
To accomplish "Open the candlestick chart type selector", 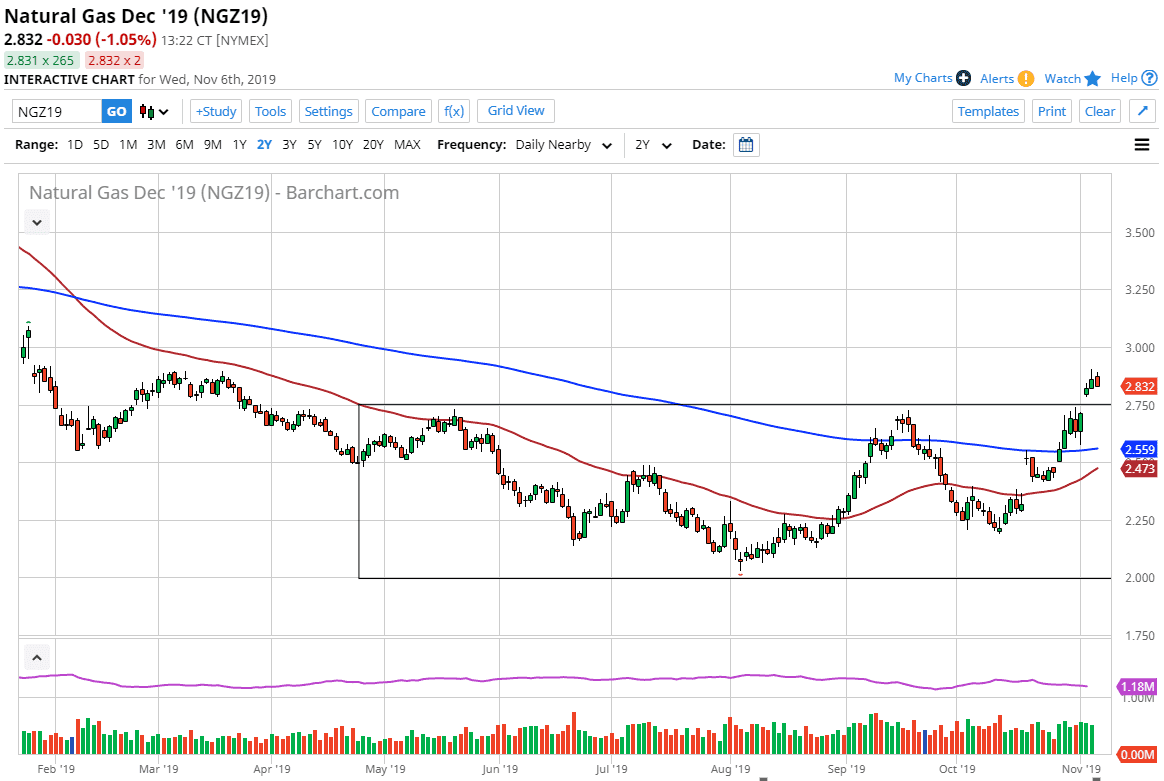I will (154, 112).
